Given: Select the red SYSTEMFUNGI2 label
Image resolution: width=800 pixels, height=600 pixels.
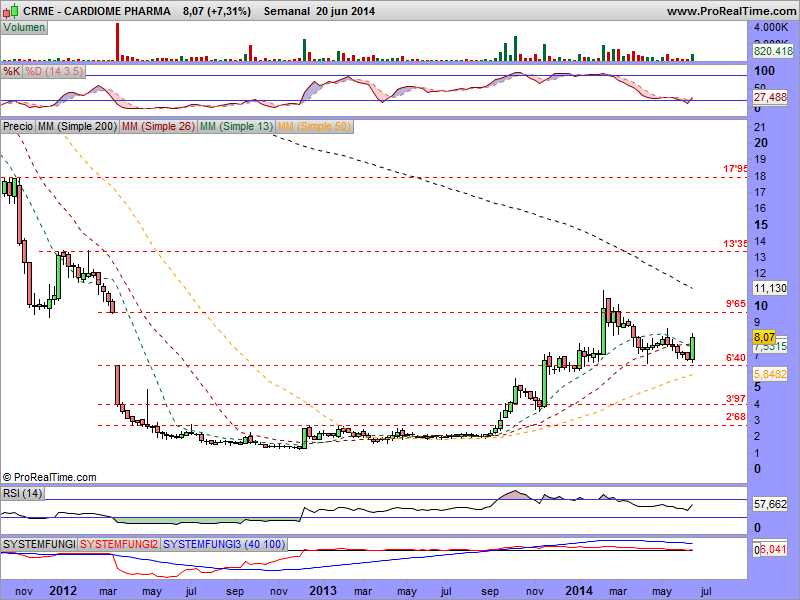Looking at the screenshot, I should (119, 544).
